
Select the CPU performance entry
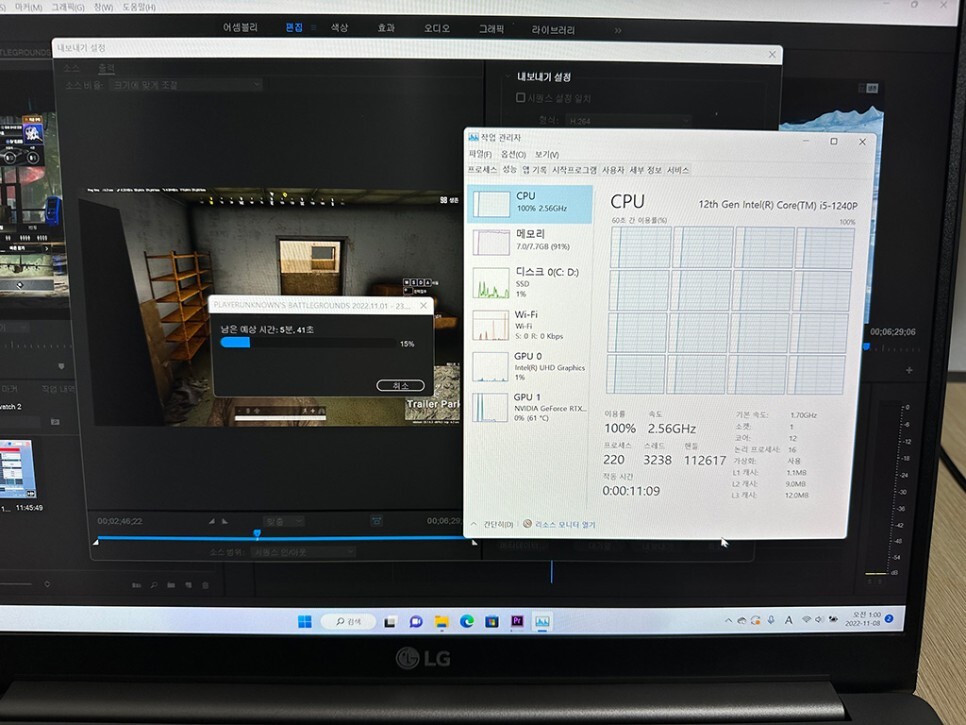530,203
